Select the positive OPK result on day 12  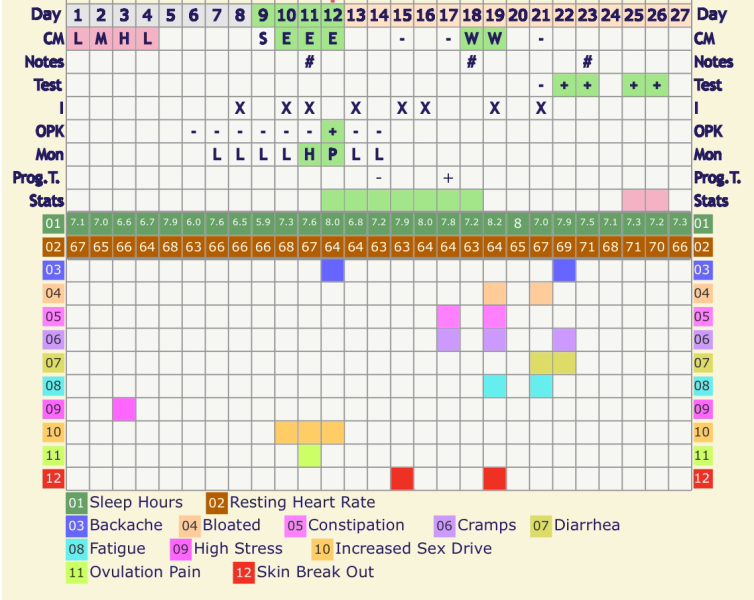pyautogui.click(x=333, y=131)
